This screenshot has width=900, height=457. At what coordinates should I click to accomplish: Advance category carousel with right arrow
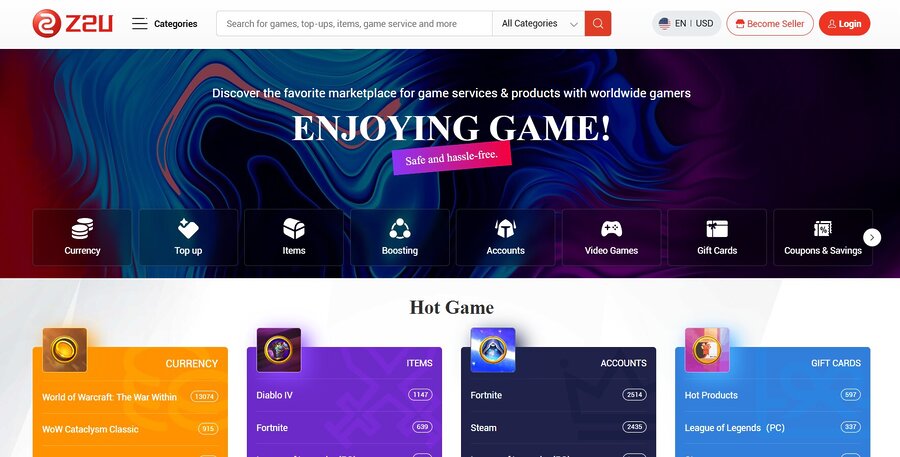tap(872, 237)
